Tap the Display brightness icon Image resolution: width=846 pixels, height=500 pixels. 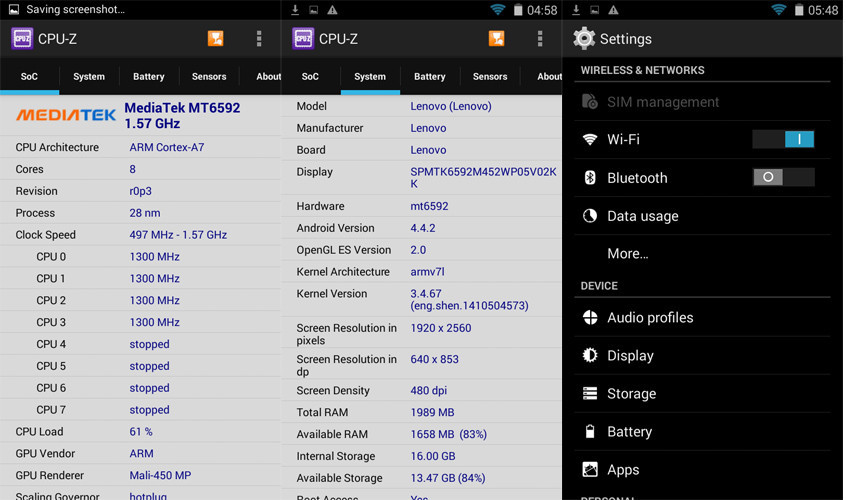point(590,356)
